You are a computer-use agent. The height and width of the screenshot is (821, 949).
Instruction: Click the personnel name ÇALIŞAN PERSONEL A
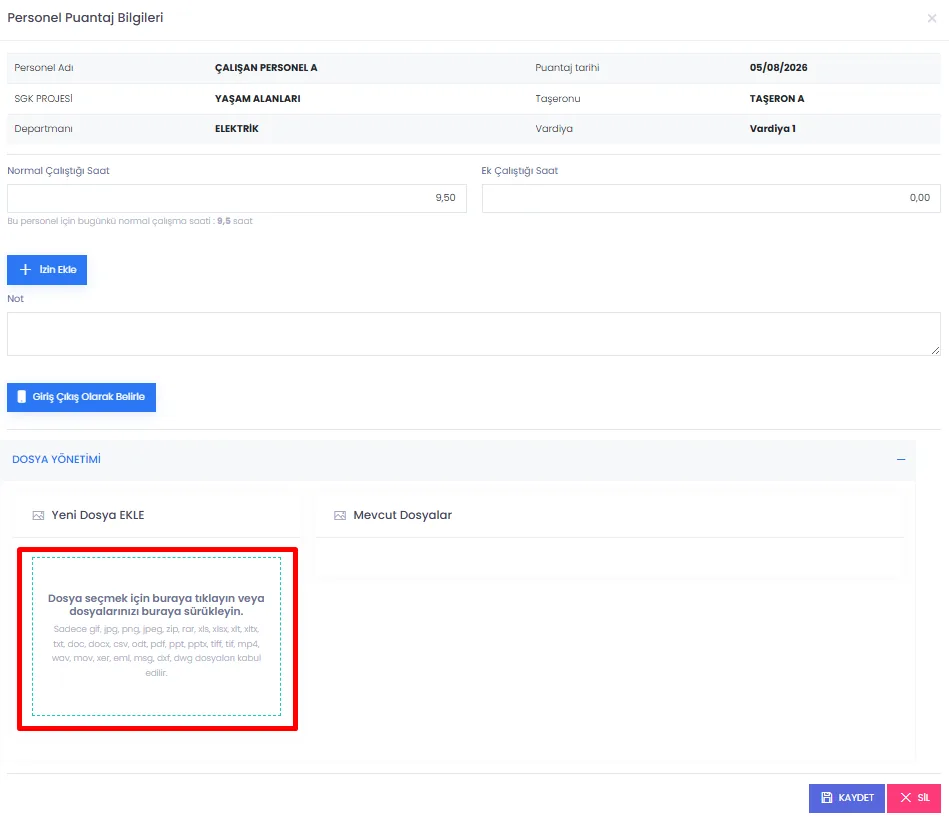click(x=266, y=68)
